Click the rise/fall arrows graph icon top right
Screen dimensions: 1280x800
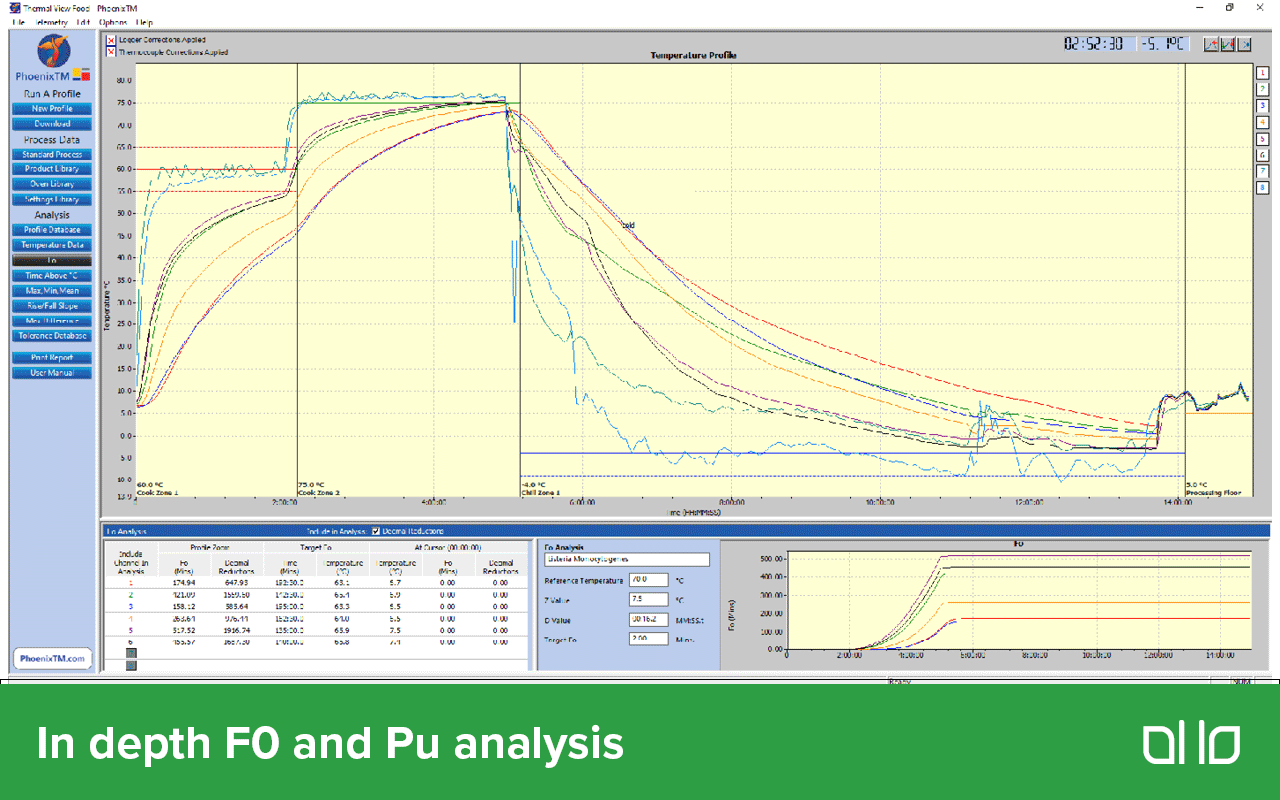1230,43
